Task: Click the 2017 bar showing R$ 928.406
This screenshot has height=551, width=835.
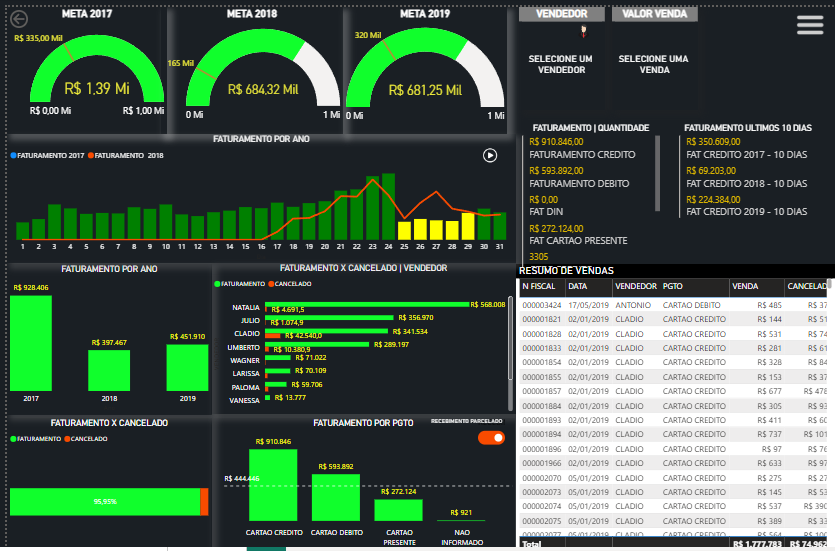Action: (31, 343)
